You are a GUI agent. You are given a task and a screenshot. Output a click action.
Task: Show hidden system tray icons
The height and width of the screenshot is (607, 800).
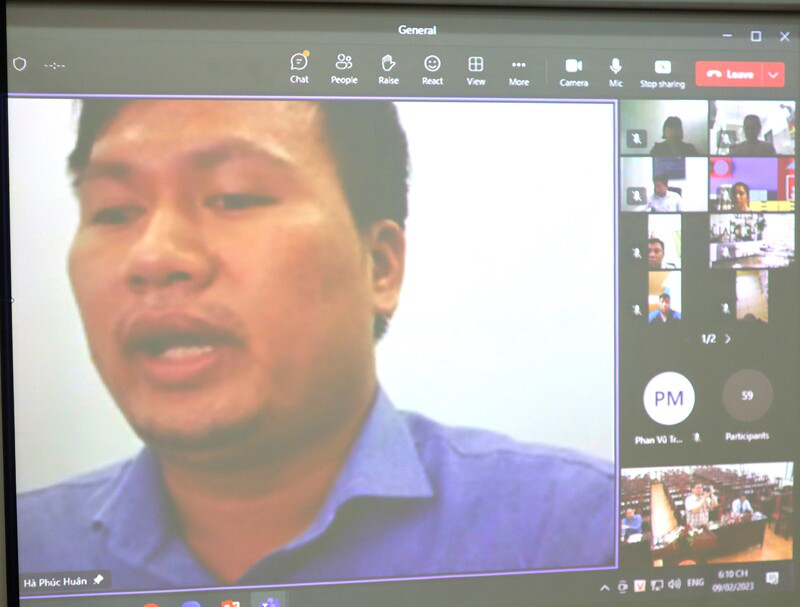[605, 586]
